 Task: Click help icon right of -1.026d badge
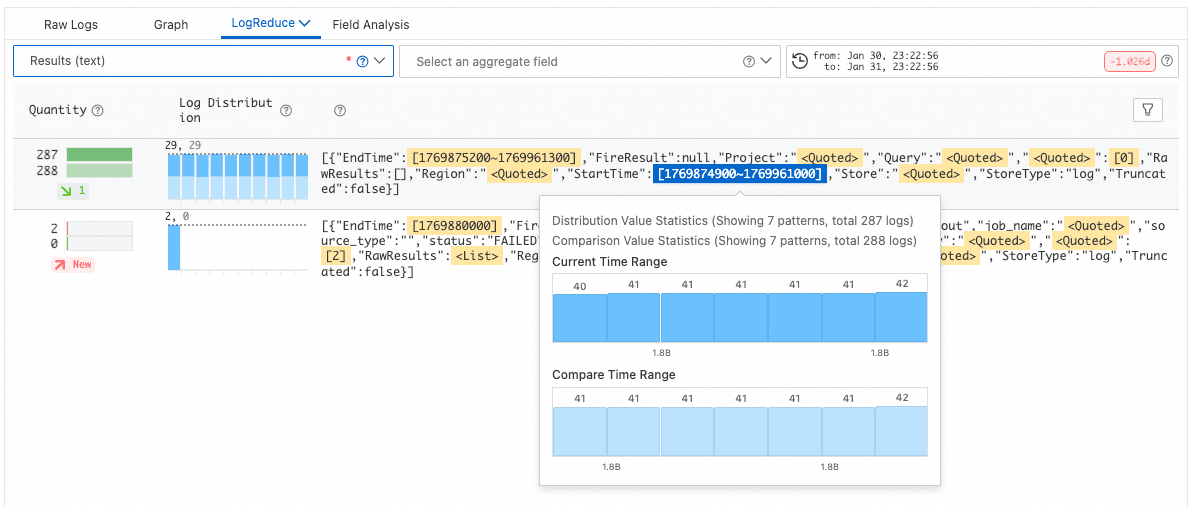click(1166, 61)
